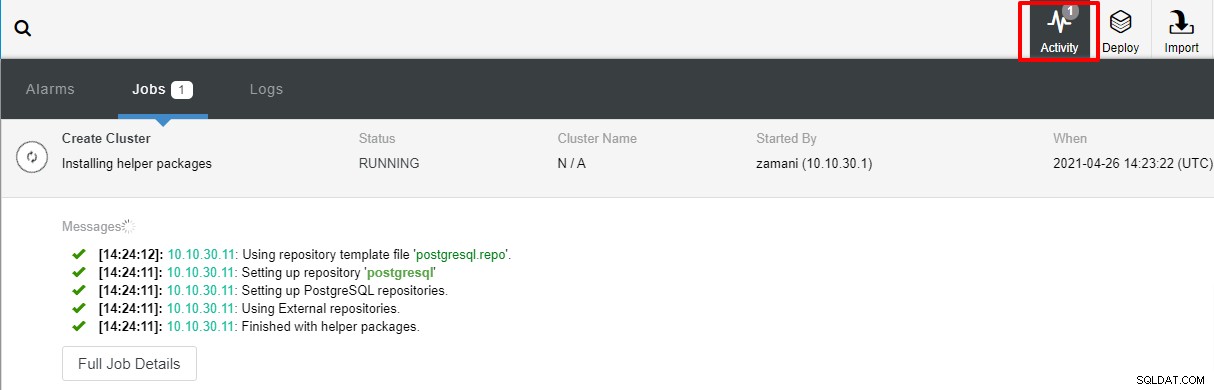
Task: Click the RUNNING status value
Action: (389, 163)
